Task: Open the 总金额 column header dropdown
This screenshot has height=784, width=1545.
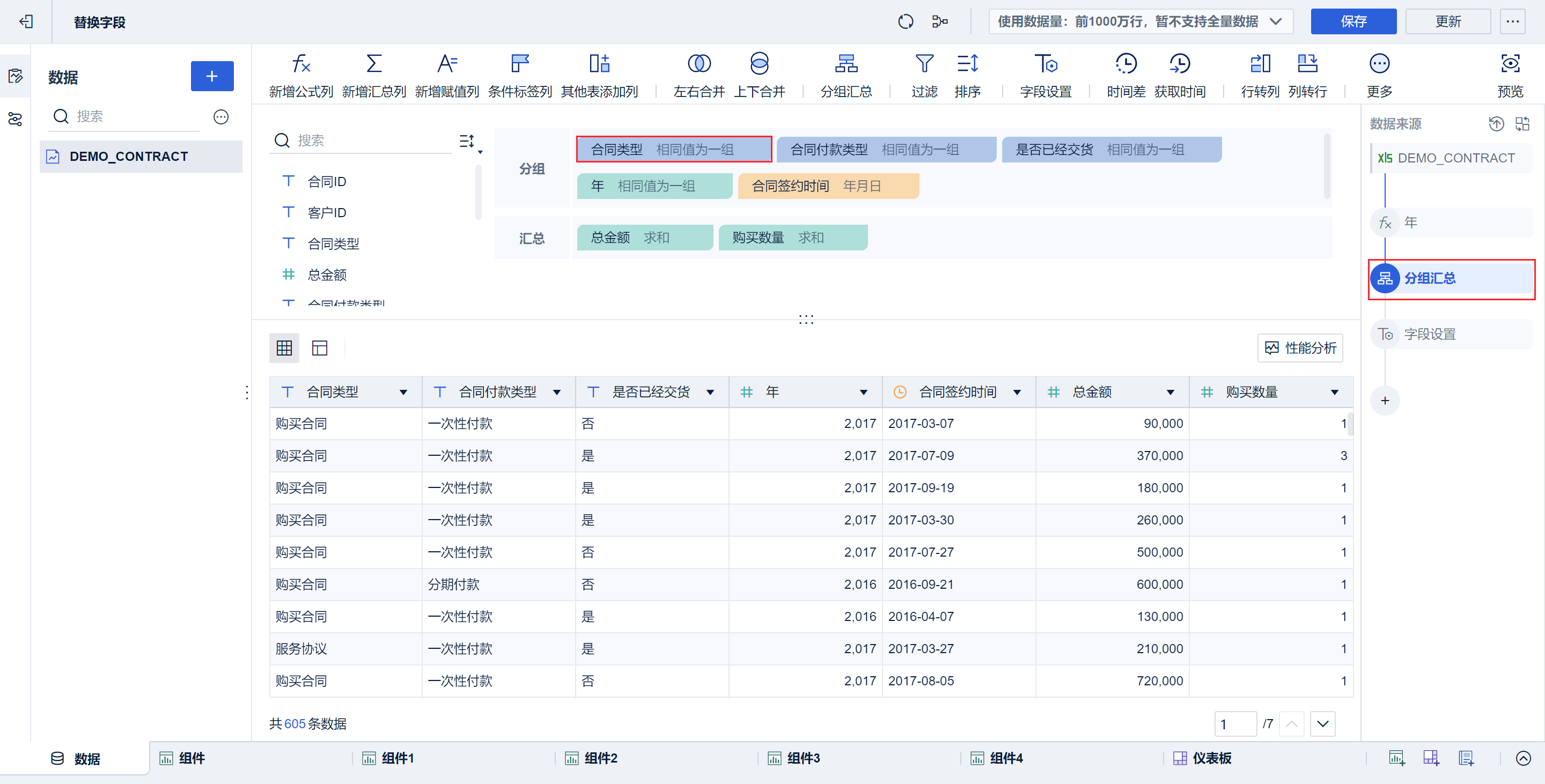Action: click(x=1169, y=393)
